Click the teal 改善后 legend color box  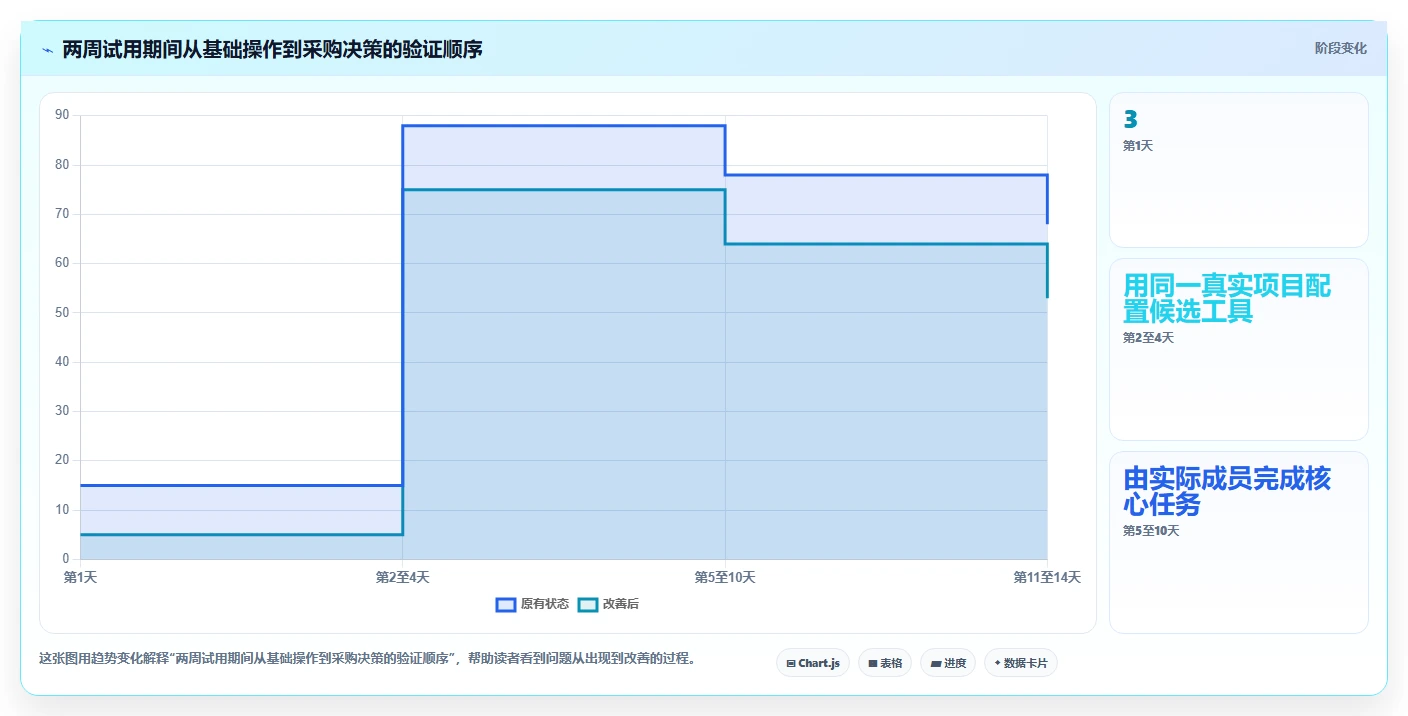click(588, 604)
